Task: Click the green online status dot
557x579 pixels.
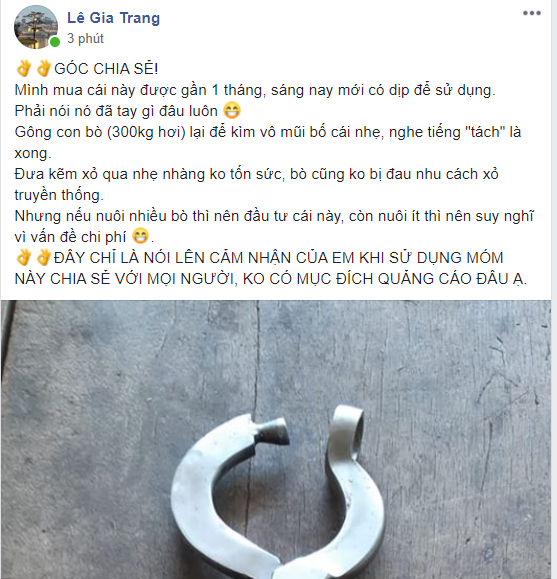Action: click(55, 42)
